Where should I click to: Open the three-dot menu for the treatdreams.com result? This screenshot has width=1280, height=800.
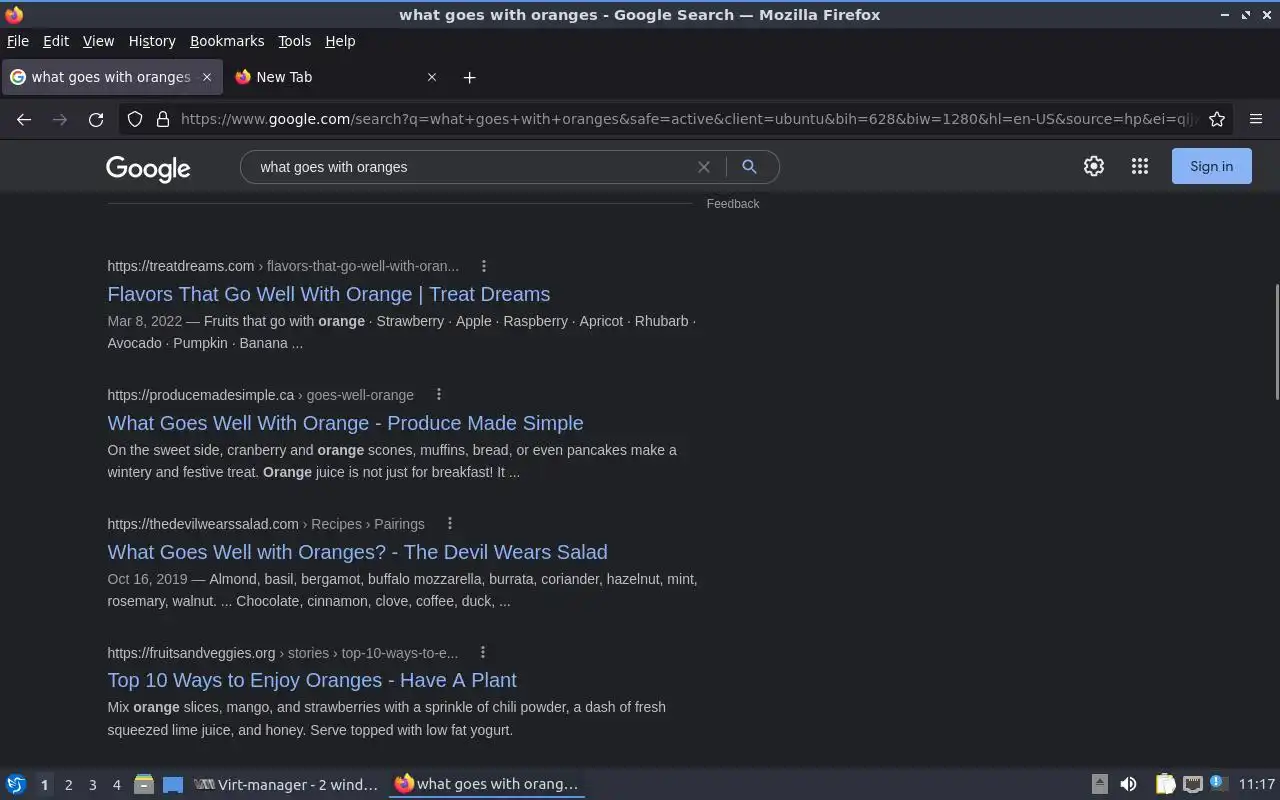[x=484, y=266]
